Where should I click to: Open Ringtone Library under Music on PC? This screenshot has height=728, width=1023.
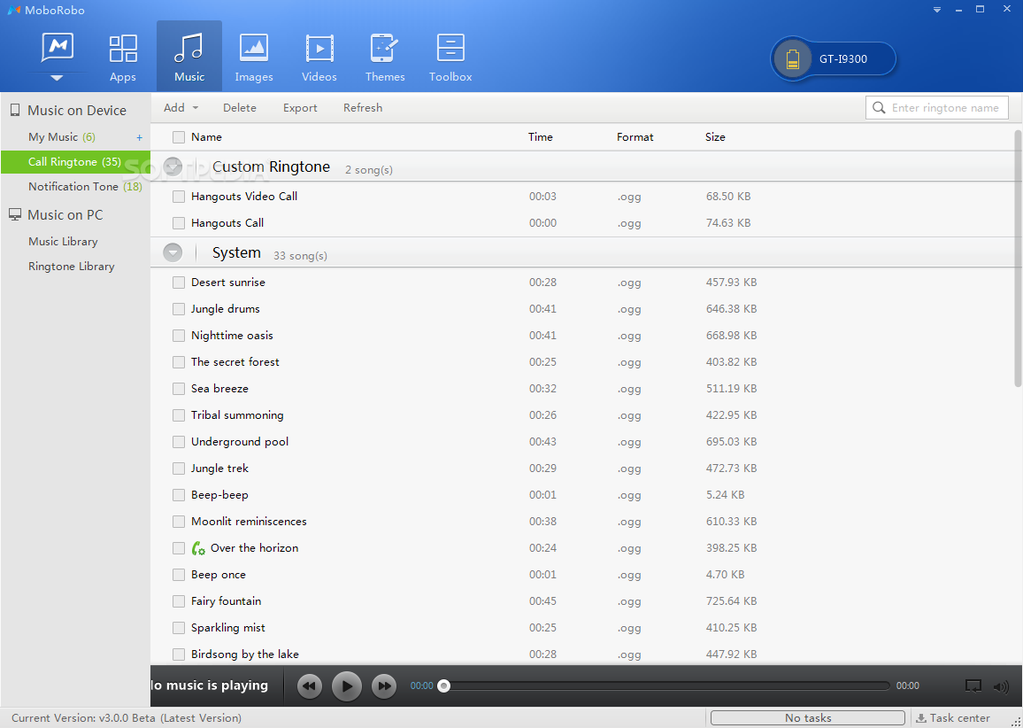click(71, 267)
